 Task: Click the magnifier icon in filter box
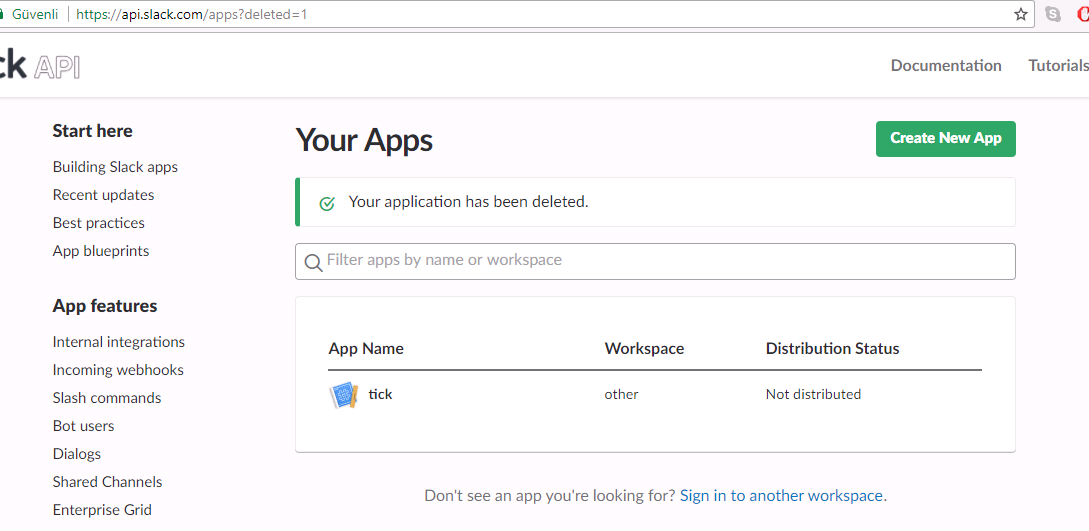(x=313, y=262)
